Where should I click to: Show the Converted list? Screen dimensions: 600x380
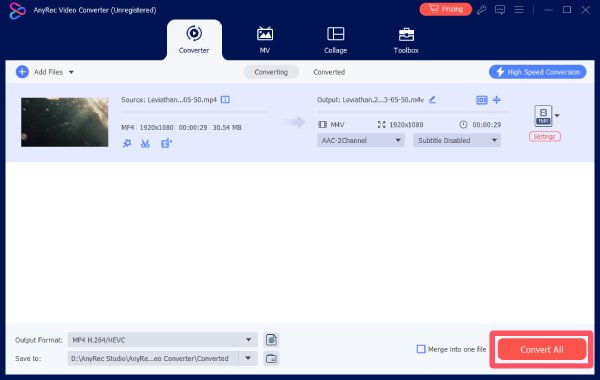pyautogui.click(x=329, y=72)
